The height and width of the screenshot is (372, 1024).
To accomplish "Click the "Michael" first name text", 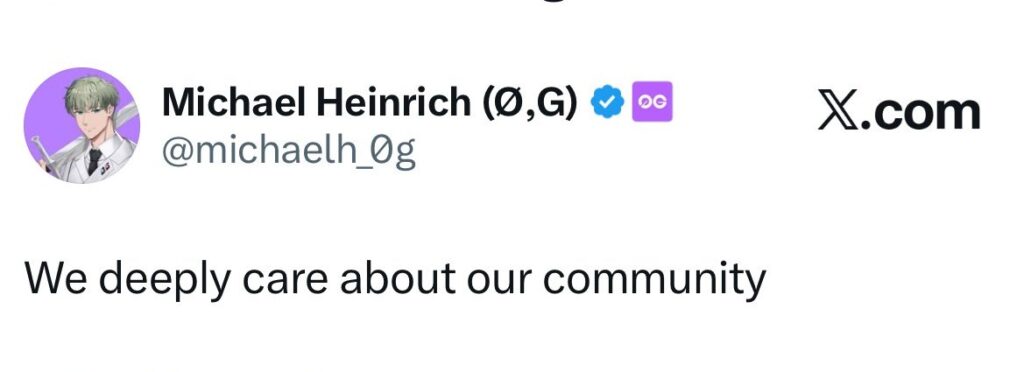I will coord(233,102).
